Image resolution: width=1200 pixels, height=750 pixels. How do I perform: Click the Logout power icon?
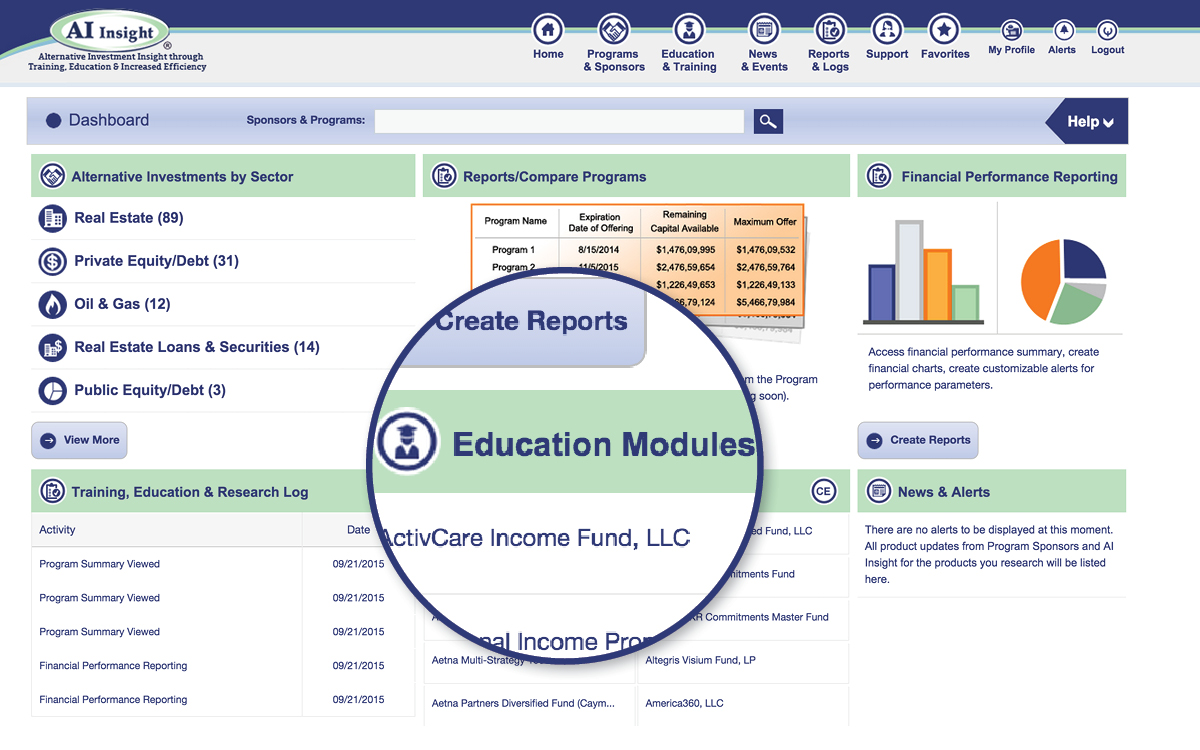[x=1107, y=30]
